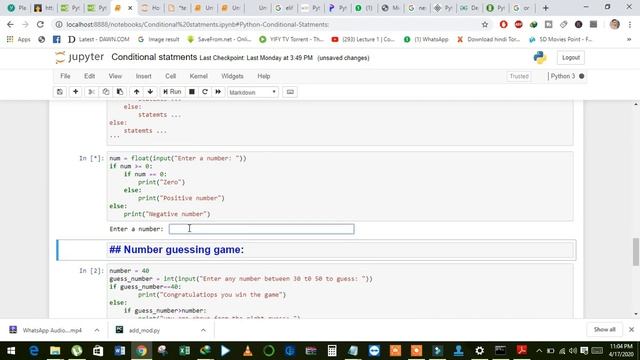Open the Apps bookmarks shortcut
The height and width of the screenshot is (360, 640).
pos(18,40)
